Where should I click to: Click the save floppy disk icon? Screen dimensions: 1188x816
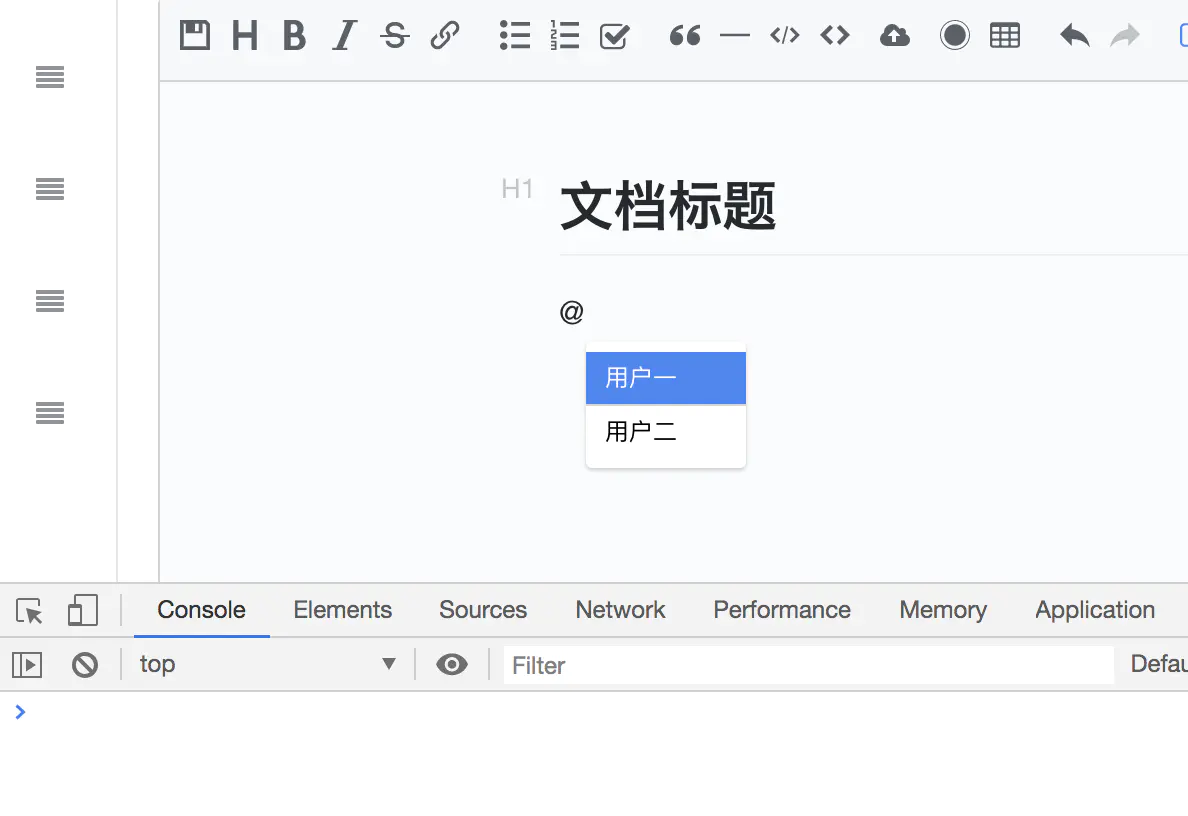pos(195,36)
